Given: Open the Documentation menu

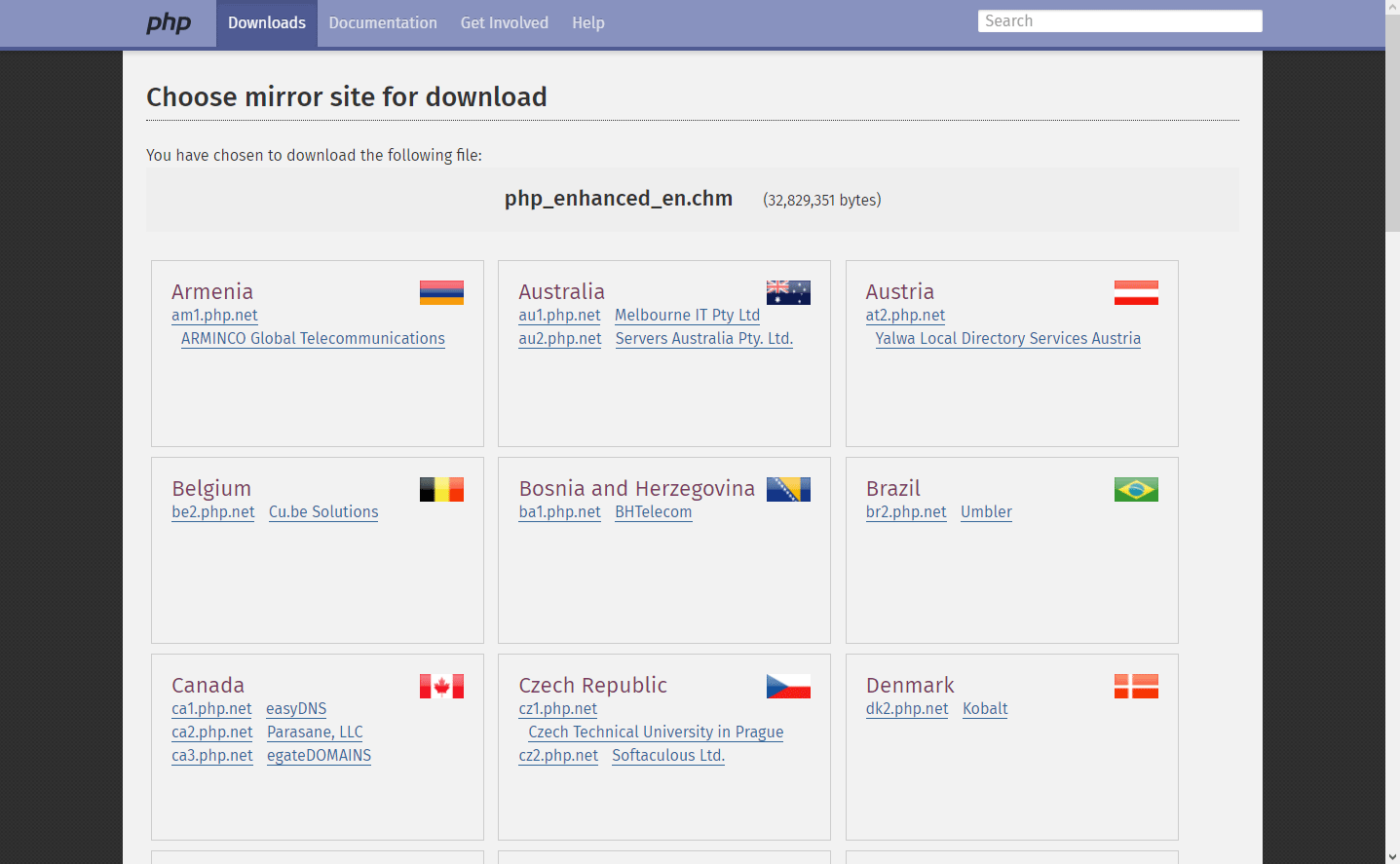Looking at the screenshot, I should [383, 23].
